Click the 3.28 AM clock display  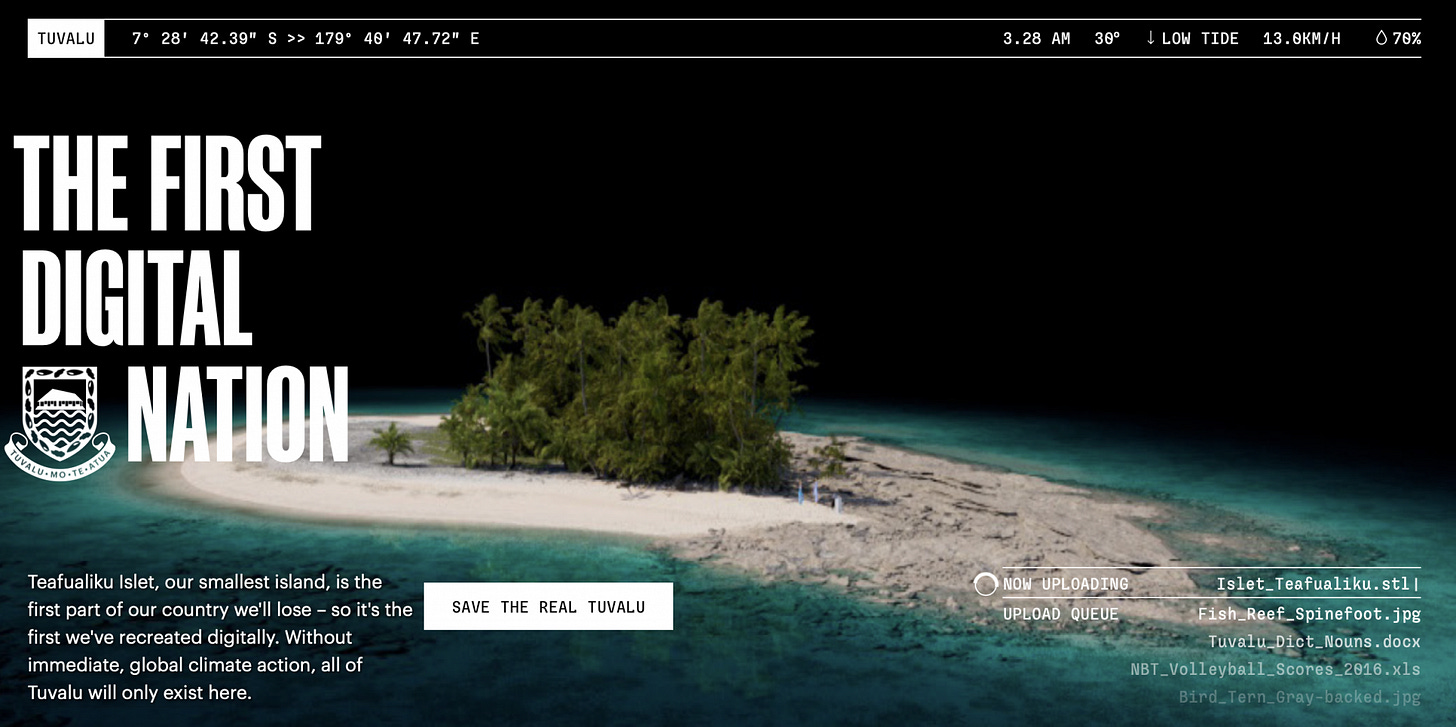point(1036,39)
